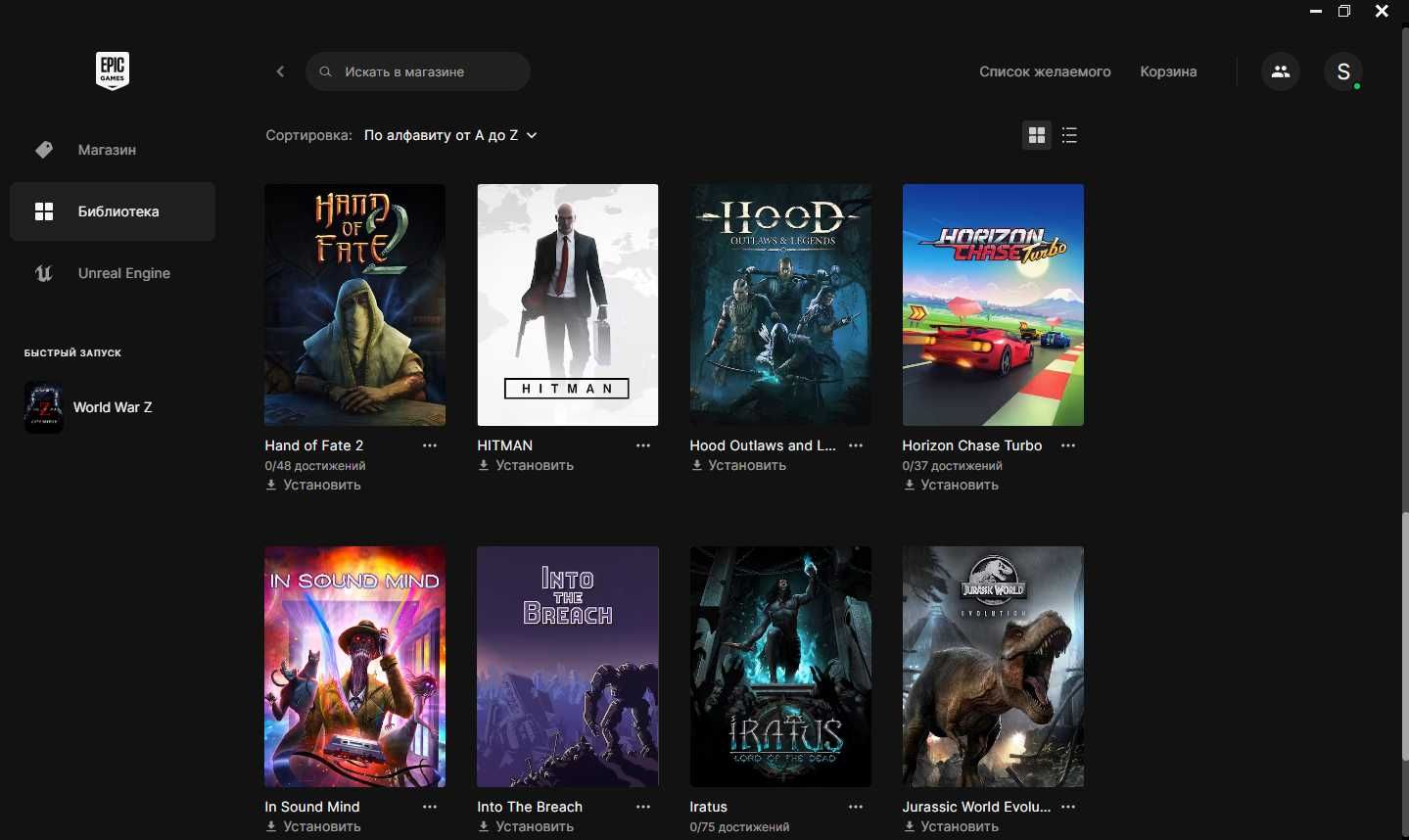1409x840 pixels.
Task: Minimize the Epic Games Launcher window
Action: tap(1315, 12)
